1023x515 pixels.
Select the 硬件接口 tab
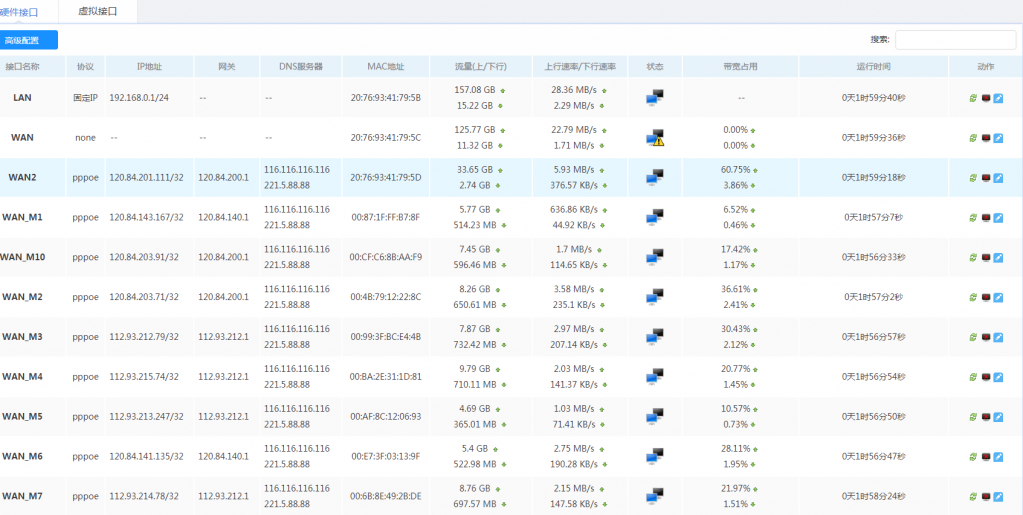pos(24,11)
